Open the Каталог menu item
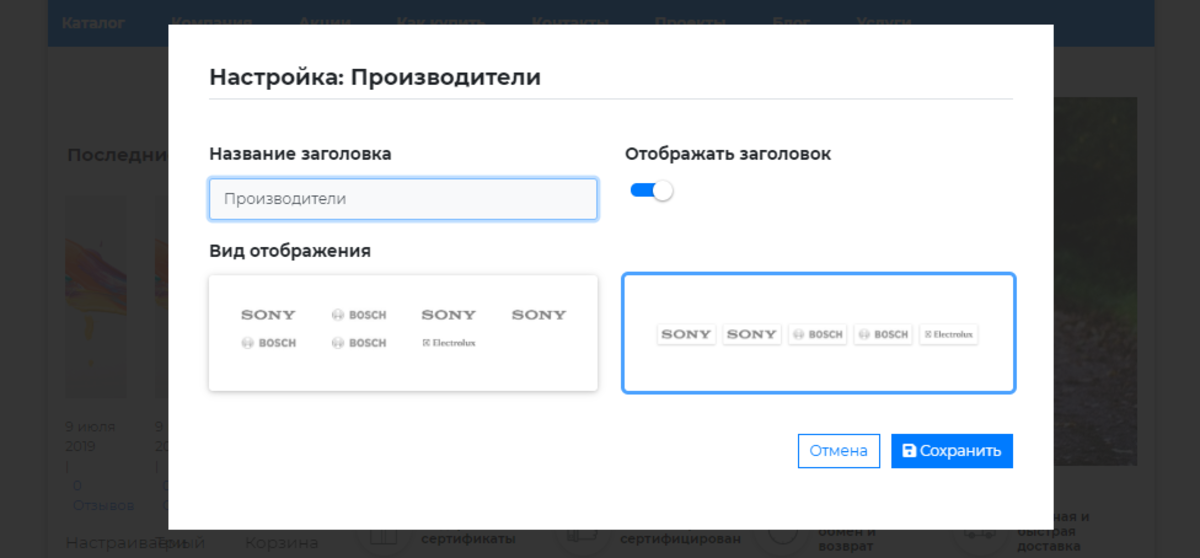Image resolution: width=1200 pixels, height=558 pixels. [x=93, y=22]
